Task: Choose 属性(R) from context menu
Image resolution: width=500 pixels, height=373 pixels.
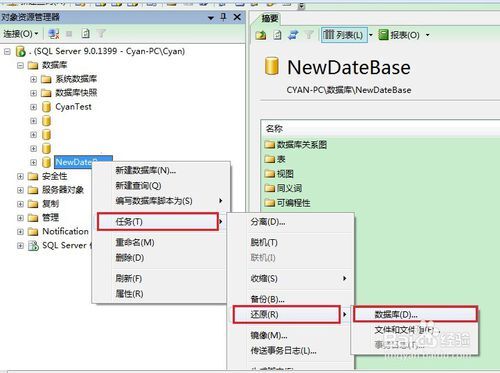Action: pyautogui.click(x=129, y=294)
